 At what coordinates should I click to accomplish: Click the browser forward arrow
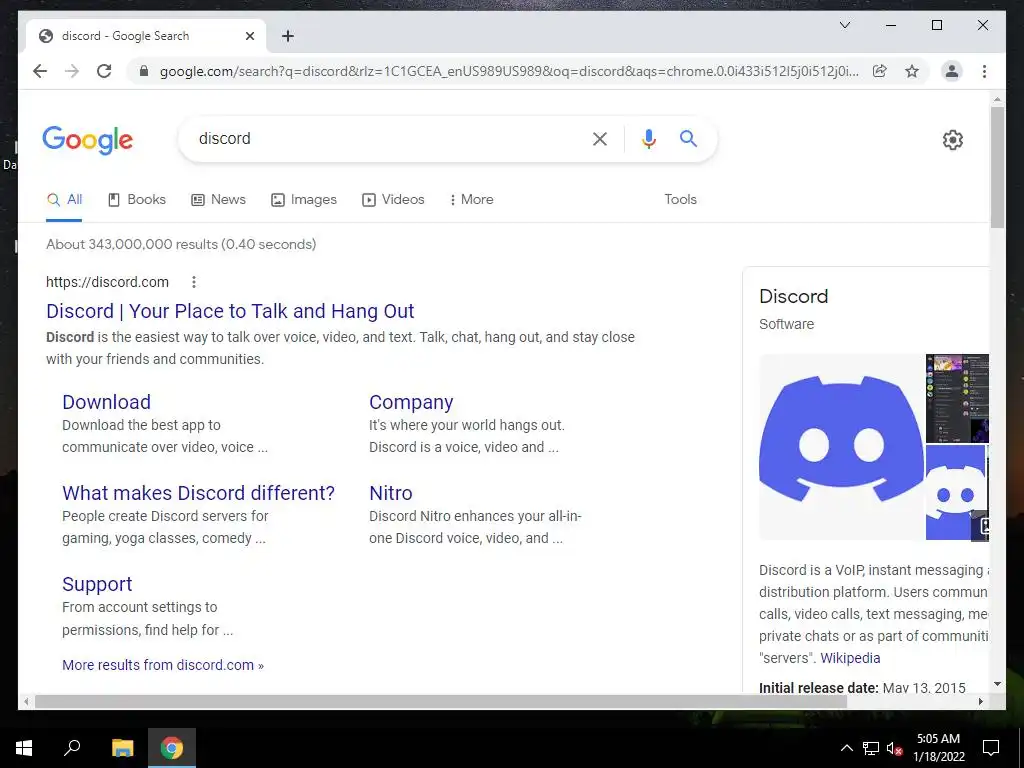coord(72,71)
